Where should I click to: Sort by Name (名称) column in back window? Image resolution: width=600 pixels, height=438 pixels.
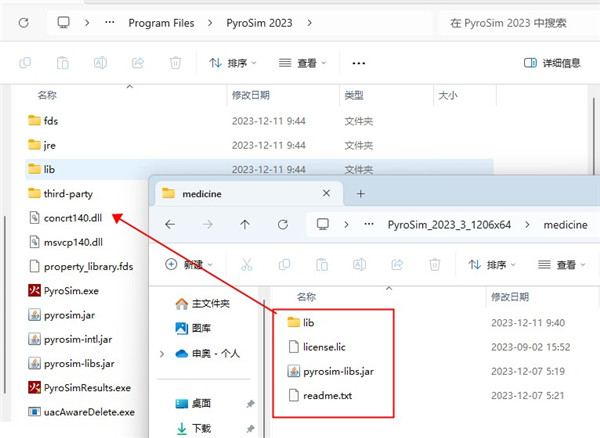(47, 95)
